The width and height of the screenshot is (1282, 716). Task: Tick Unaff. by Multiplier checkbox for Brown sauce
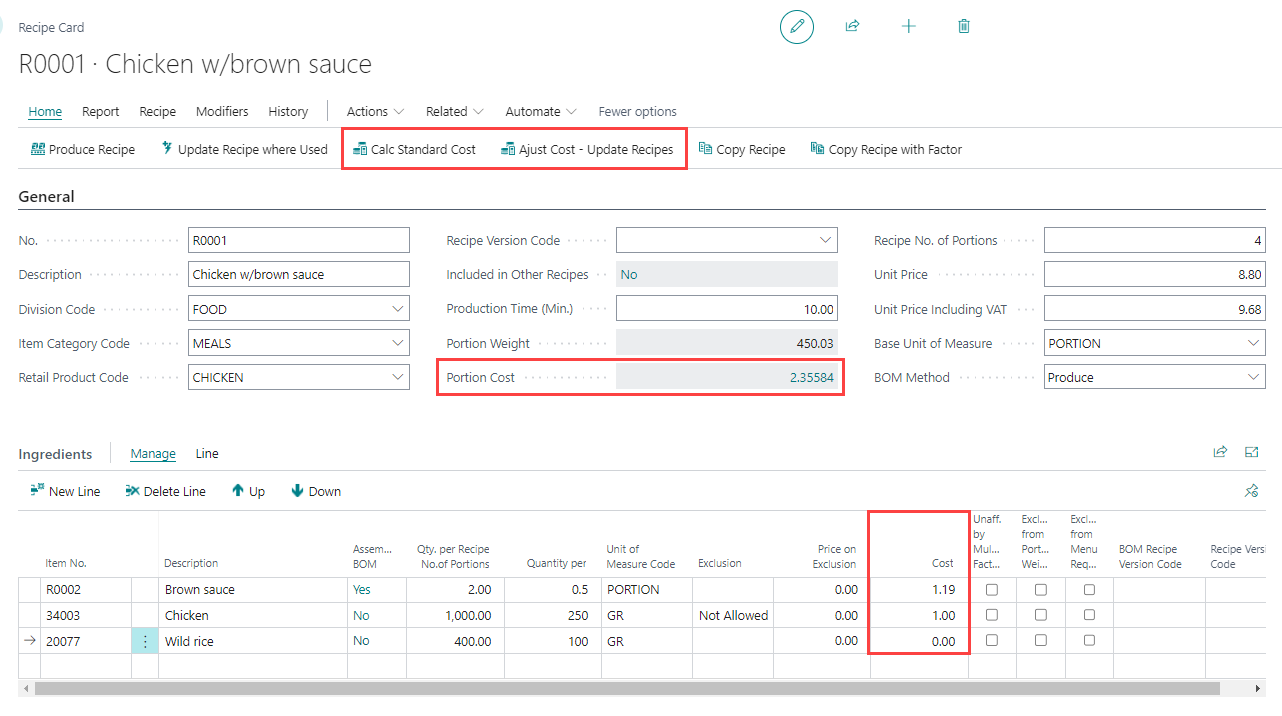point(992,590)
